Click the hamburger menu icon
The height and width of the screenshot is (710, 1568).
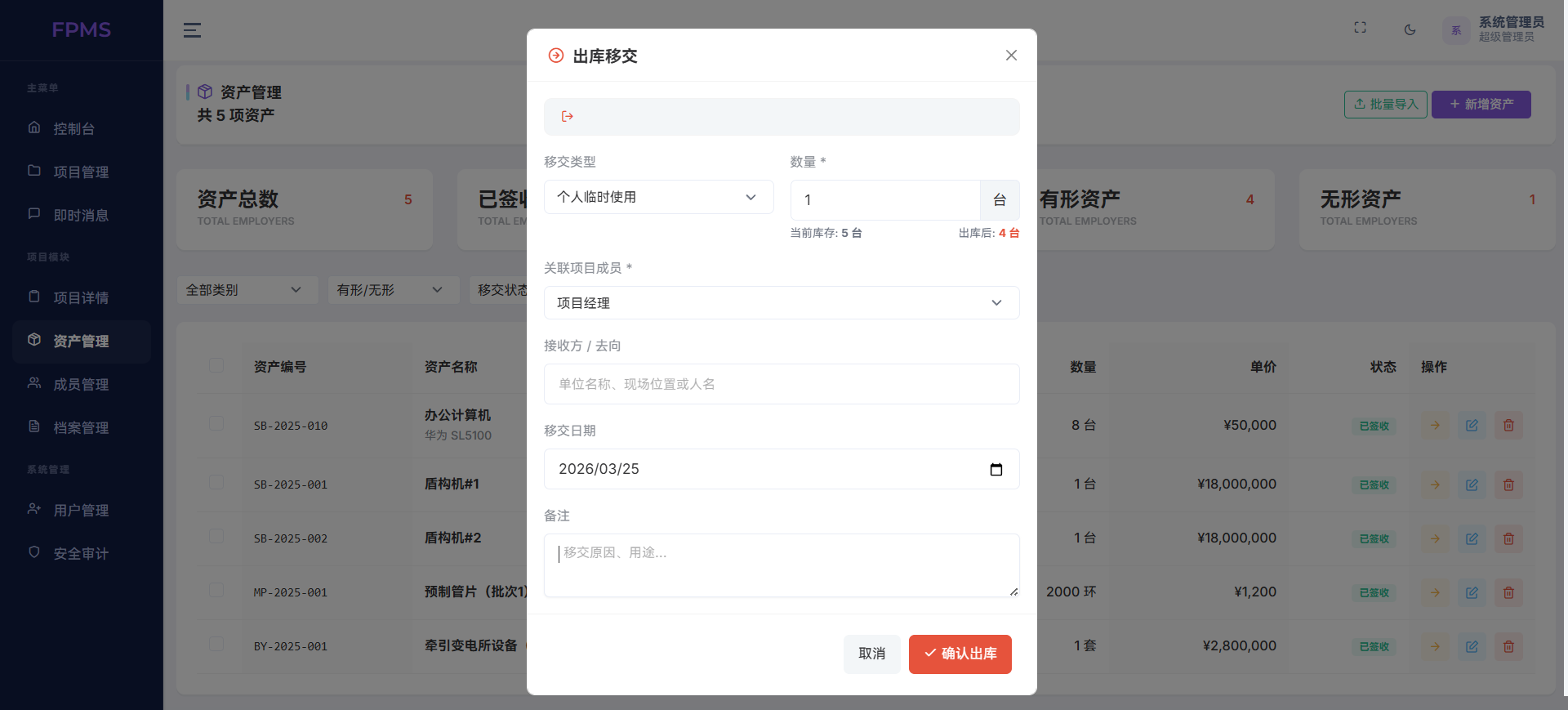[192, 30]
